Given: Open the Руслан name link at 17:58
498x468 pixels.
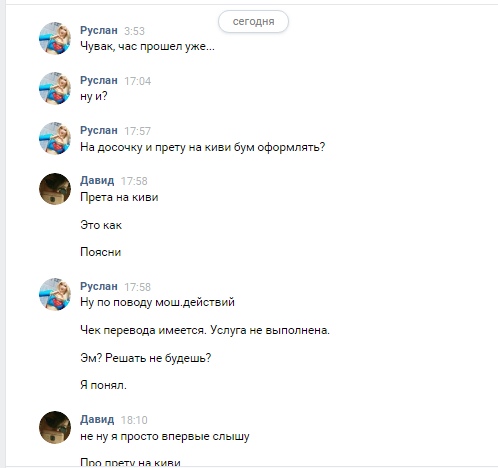Looking at the screenshot, I should (99, 286).
